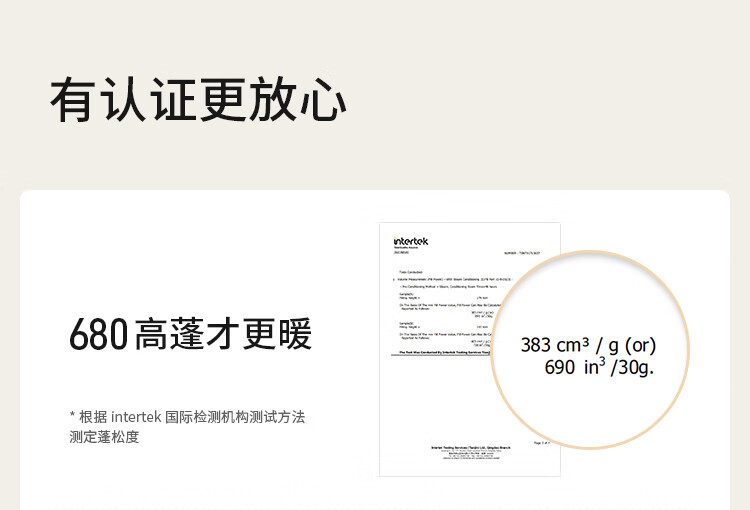Click the footnote "* 根据 intertek 国际检测机构测试方法"
Viewport: 750px width, 510px height.
(x=187, y=417)
